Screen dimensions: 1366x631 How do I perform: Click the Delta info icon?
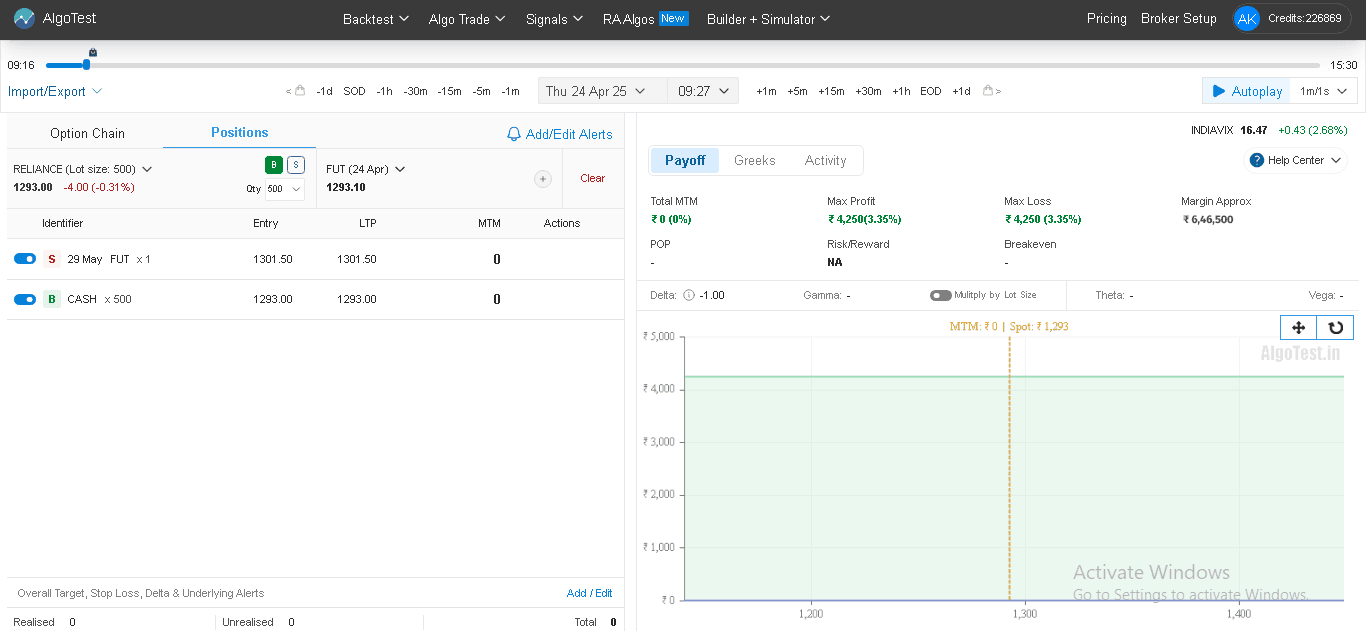(688, 296)
